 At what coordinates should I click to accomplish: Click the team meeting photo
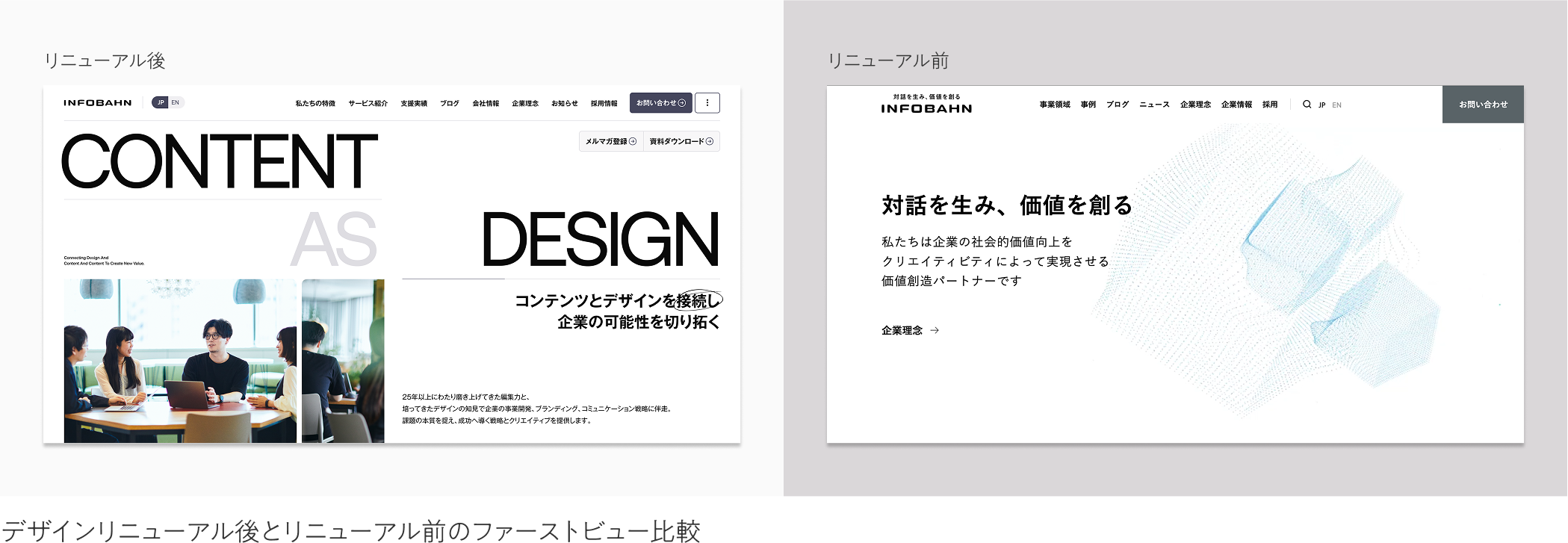(x=180, y=361)
